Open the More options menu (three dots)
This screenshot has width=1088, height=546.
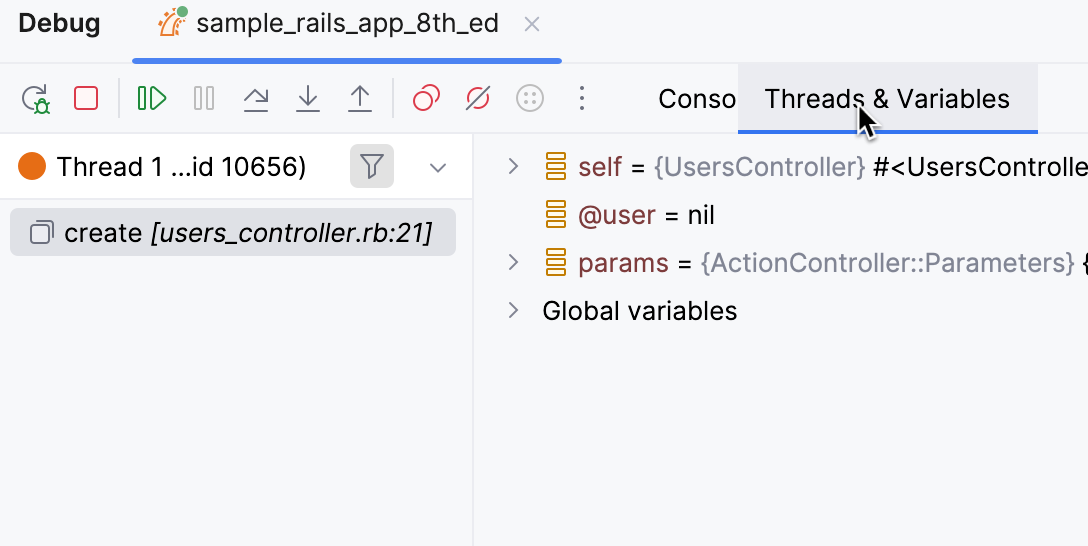point(582,98)
